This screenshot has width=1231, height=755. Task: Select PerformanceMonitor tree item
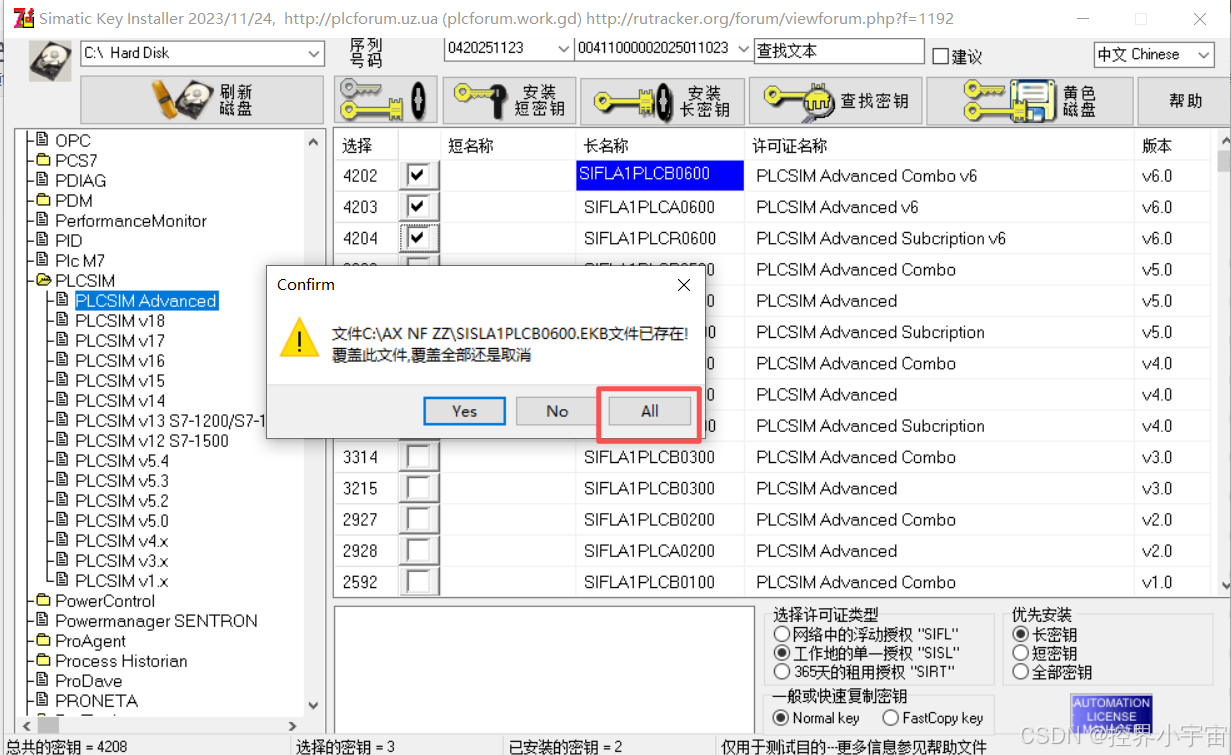pyautogui.click(x=131, y=221)
